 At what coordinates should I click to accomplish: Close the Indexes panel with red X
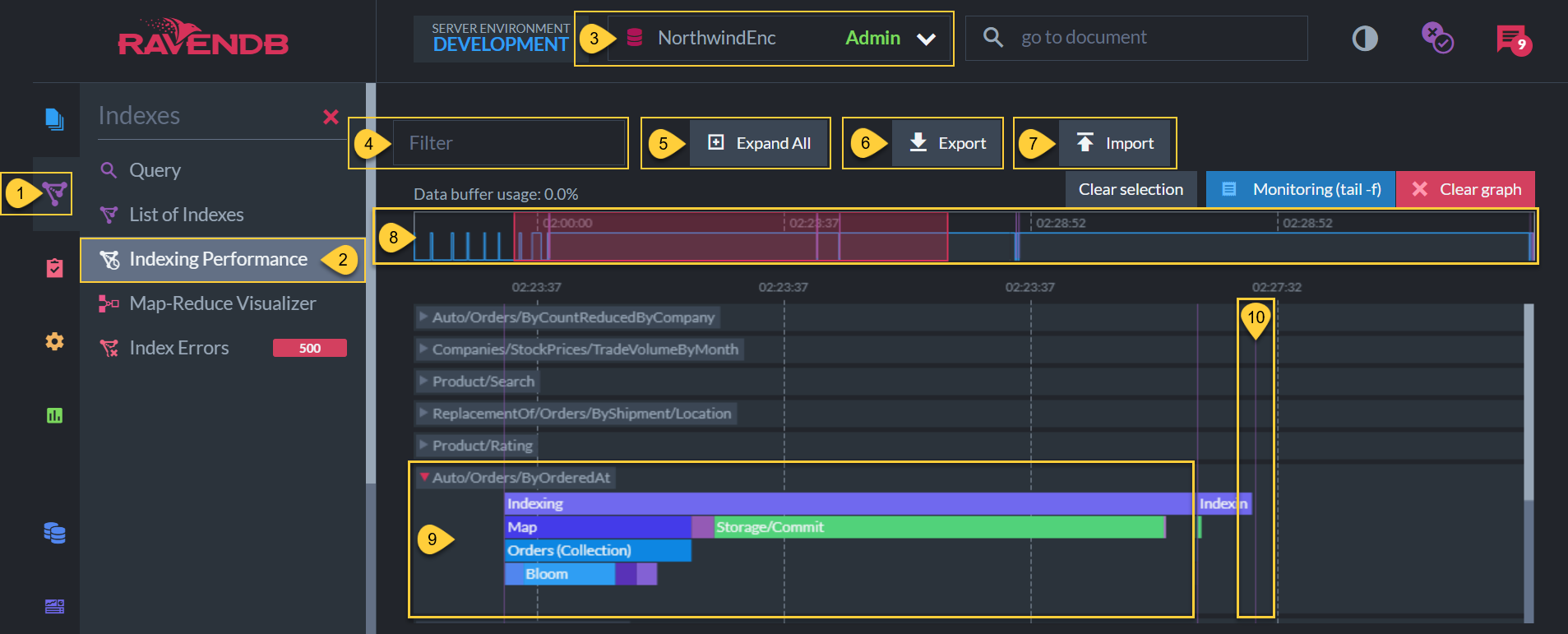pyautogui.click(x=331, y=117)
